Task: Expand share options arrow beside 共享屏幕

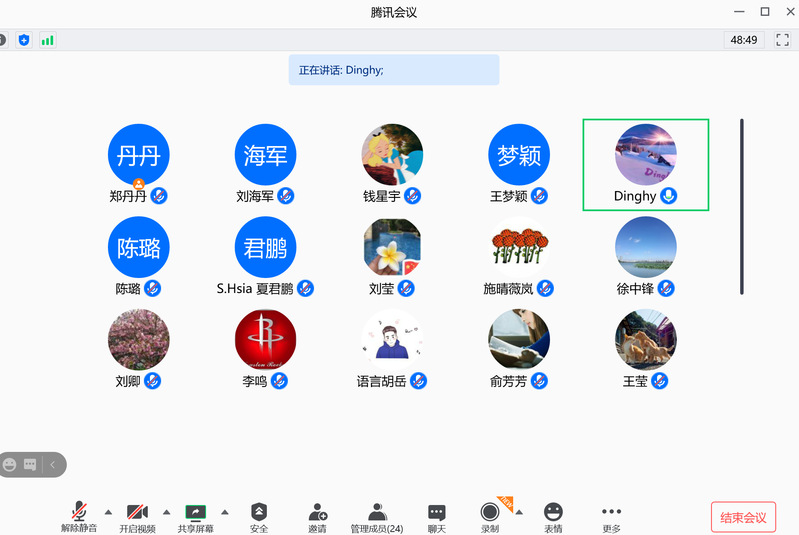Action: 225,512
